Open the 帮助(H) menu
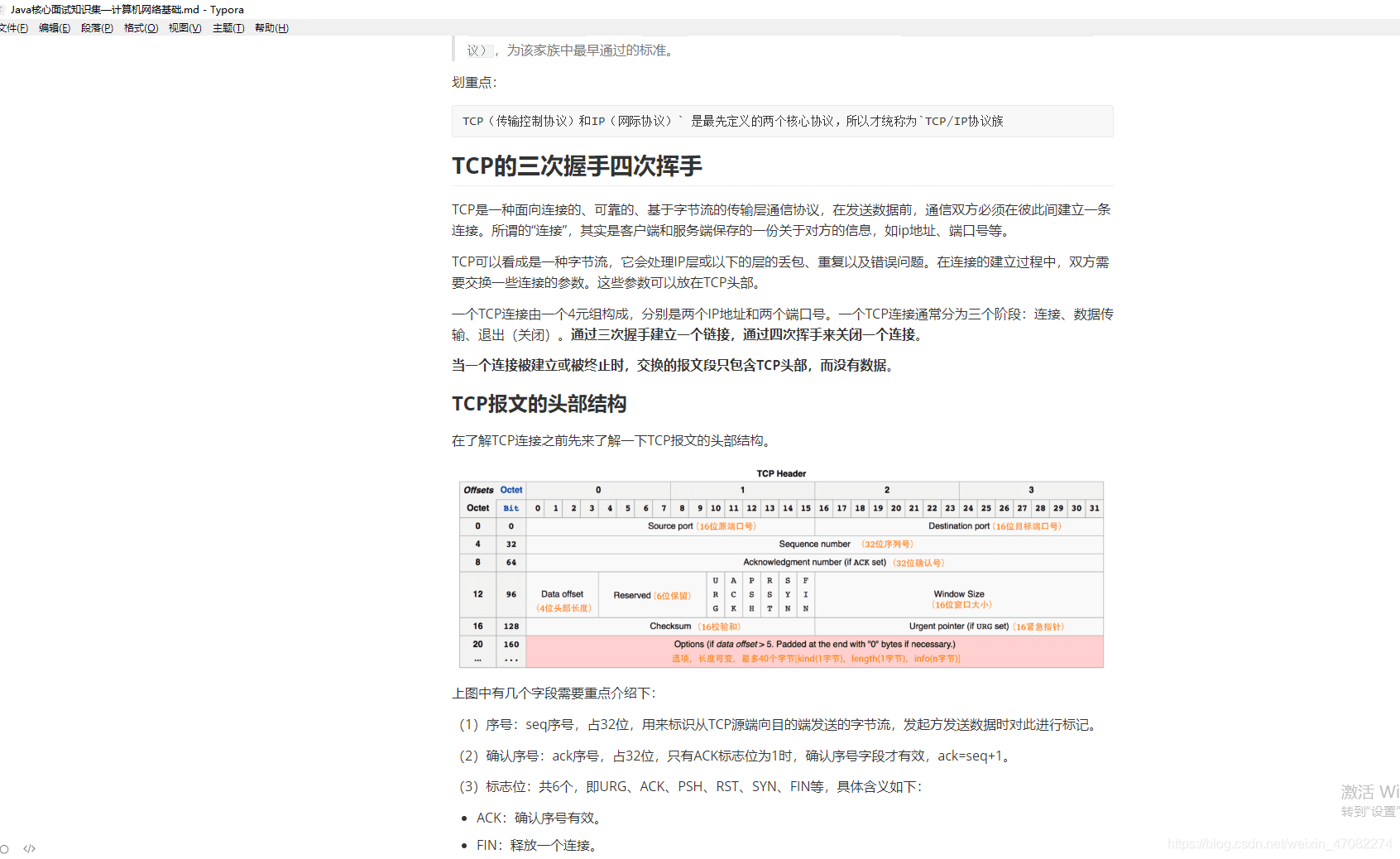 tap(271, 28)
